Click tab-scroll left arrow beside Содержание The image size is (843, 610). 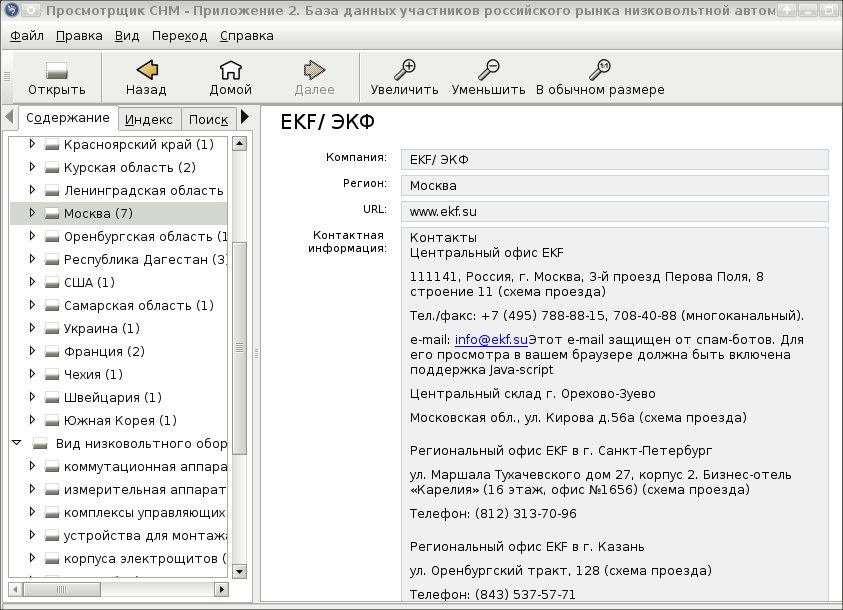[x=9, y=117]
